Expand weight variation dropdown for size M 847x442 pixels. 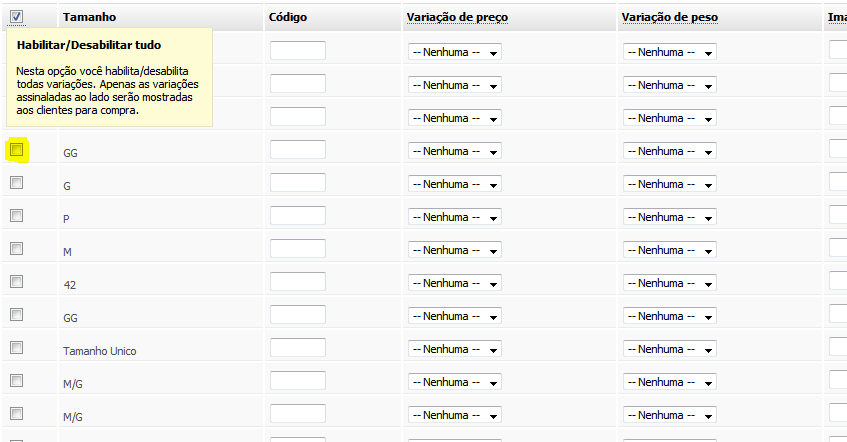[670, 250]
